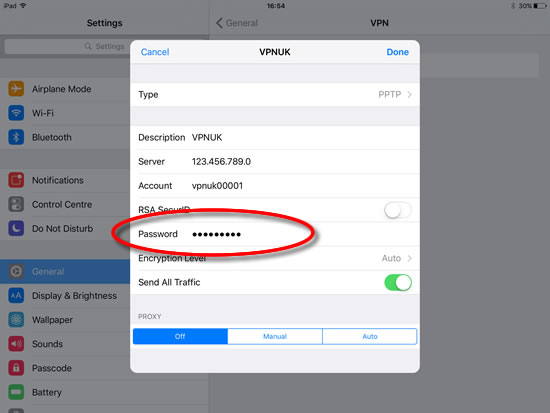Enable the RSA SecurID switch

pos(398,211)
